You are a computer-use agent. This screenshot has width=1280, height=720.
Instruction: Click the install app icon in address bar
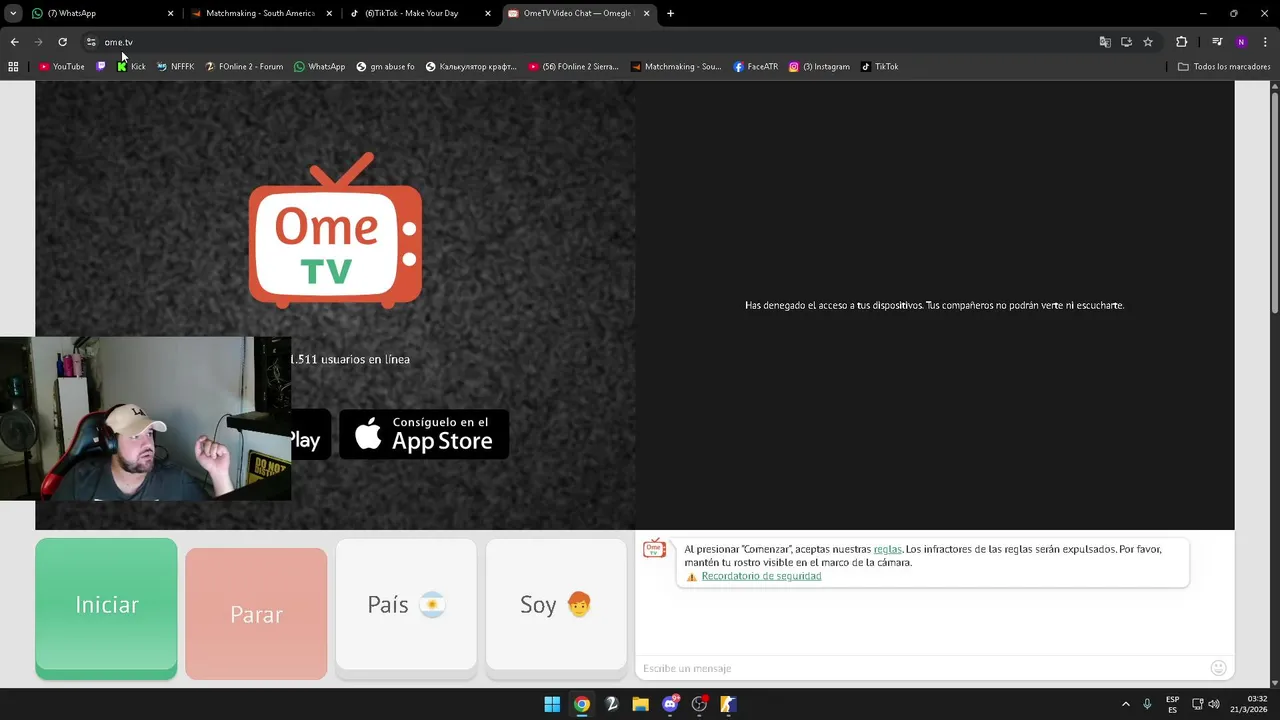1126,42
